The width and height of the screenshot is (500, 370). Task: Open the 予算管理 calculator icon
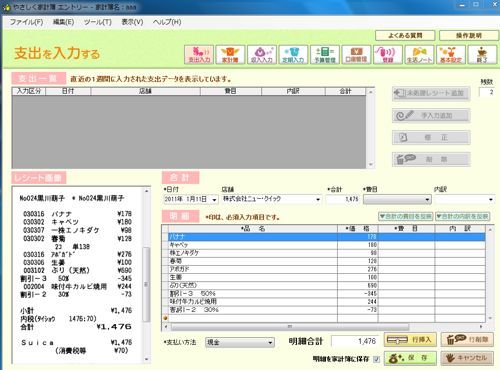pos(325,54)
